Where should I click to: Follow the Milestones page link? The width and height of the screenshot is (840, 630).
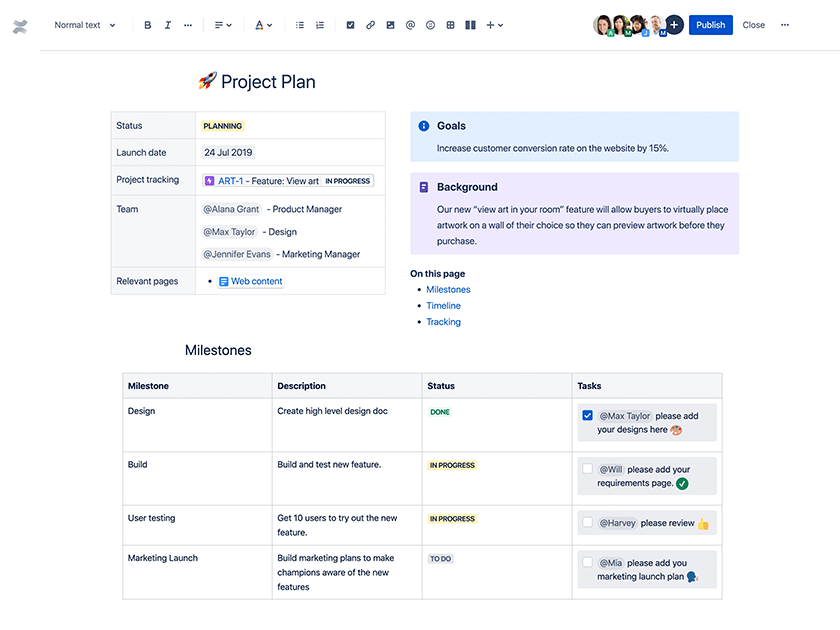(x=448, y=289)
